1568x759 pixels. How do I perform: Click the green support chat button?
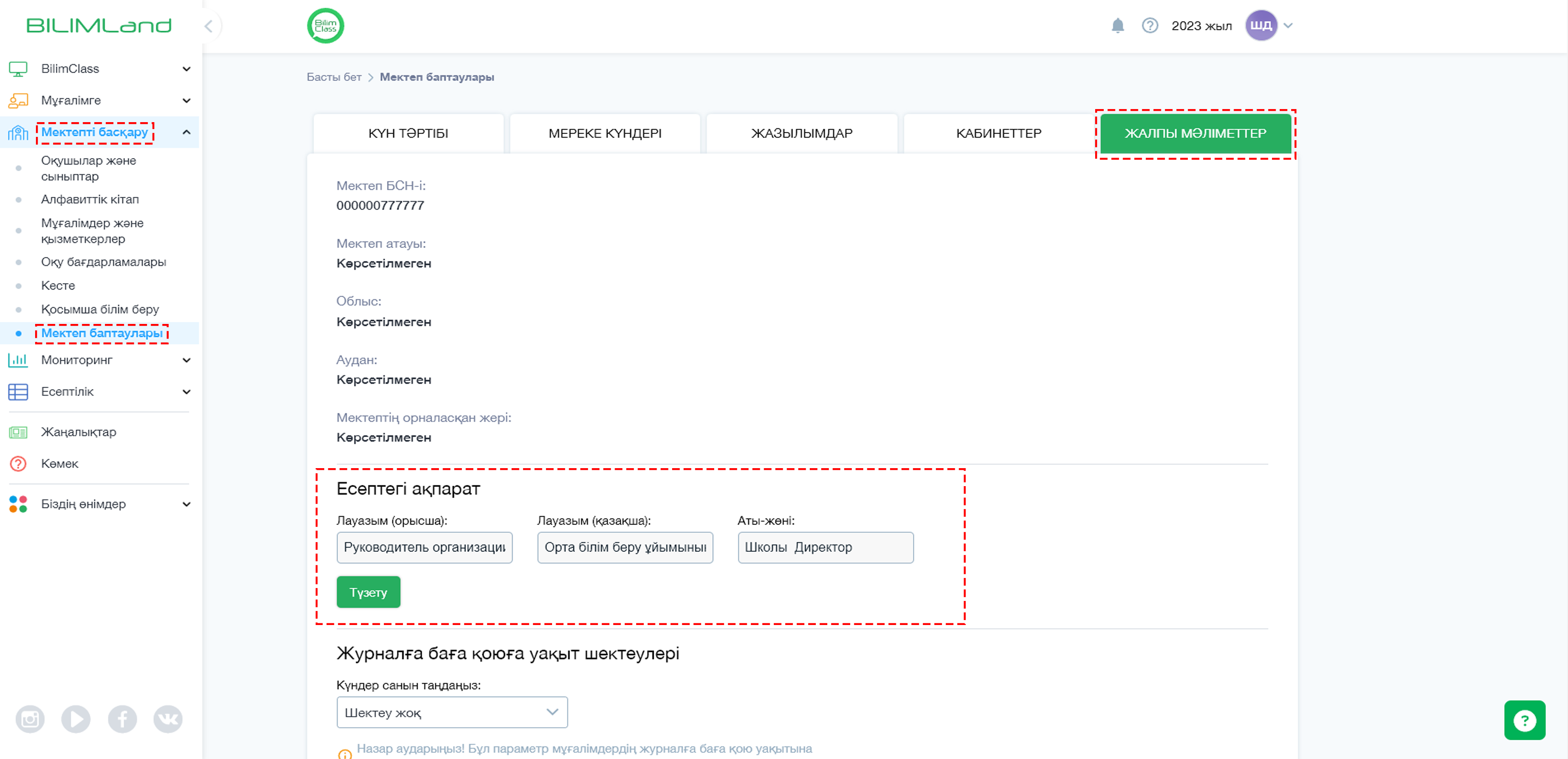click(x=1524, y=720)
